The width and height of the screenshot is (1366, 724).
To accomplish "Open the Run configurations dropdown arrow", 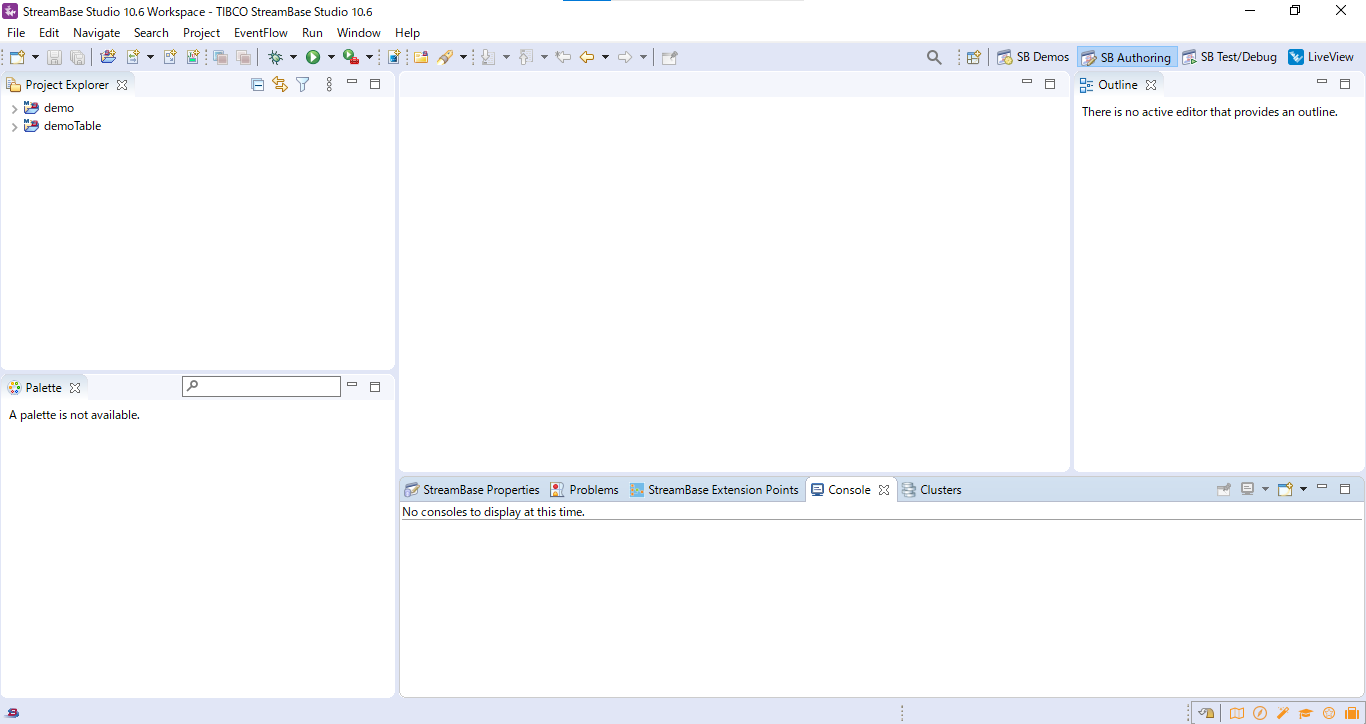I will 331,57.
